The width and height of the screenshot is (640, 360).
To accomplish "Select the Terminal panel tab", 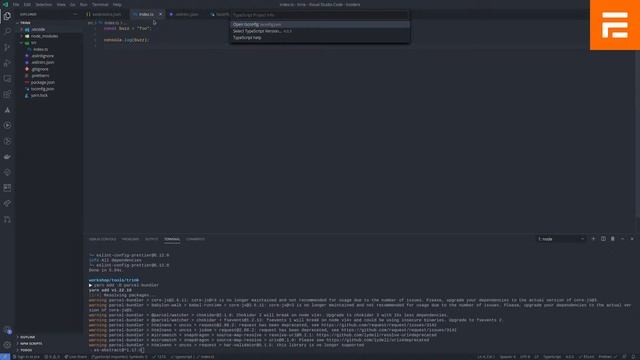I will 172,239.
